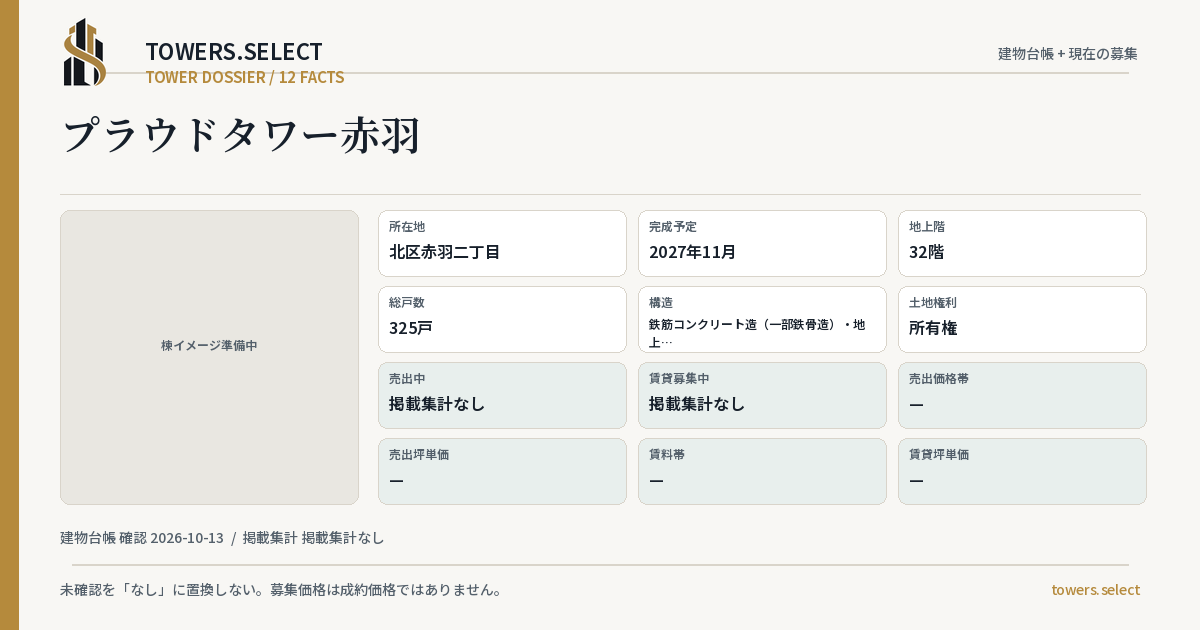
Task: Select the 土地権利 所有権 card
Action: point(1022,319)
